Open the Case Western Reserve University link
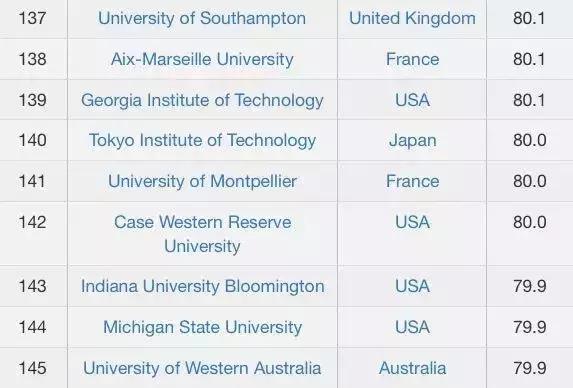 tap(202, 234)
